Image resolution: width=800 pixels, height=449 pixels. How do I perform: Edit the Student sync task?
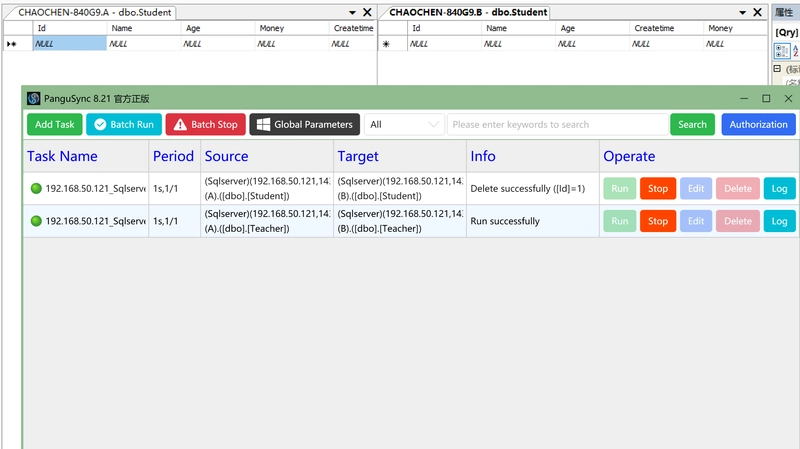(696, 188)
